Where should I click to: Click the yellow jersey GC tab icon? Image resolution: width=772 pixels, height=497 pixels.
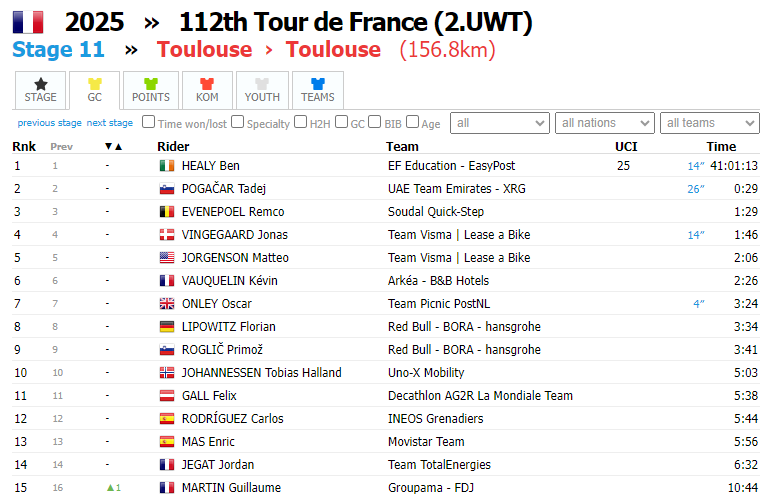point(95,84)
